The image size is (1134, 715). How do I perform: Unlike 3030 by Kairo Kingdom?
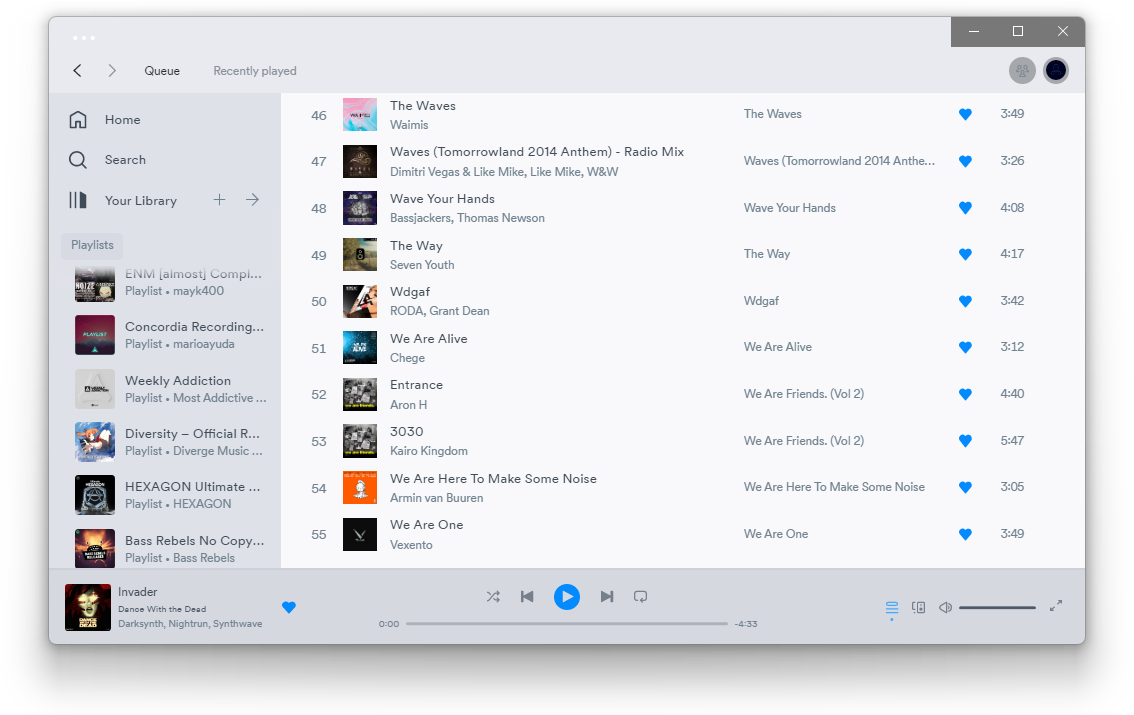(965, 441)
